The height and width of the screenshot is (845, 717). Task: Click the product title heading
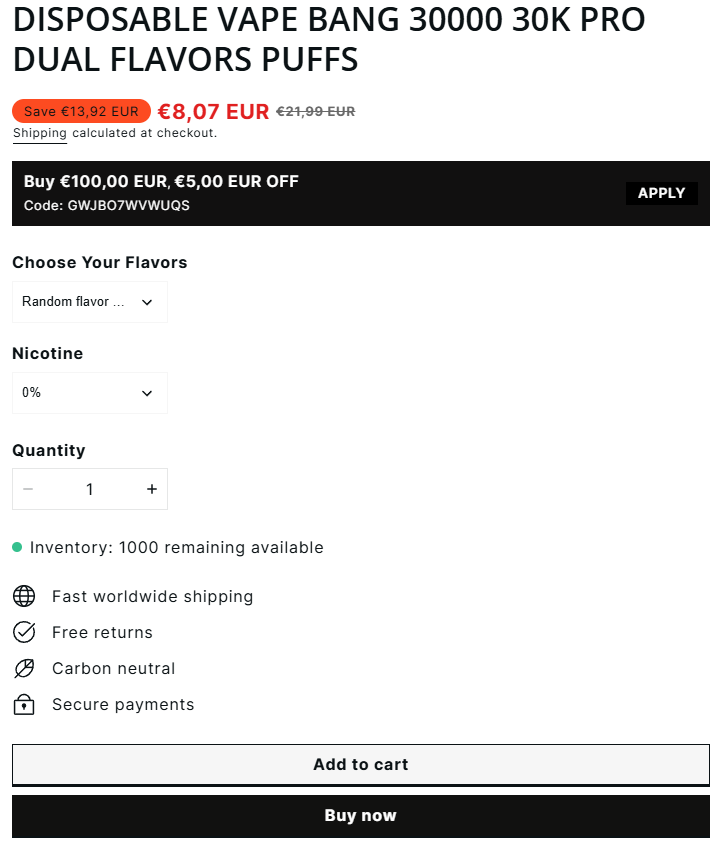(x=329, y=39)
